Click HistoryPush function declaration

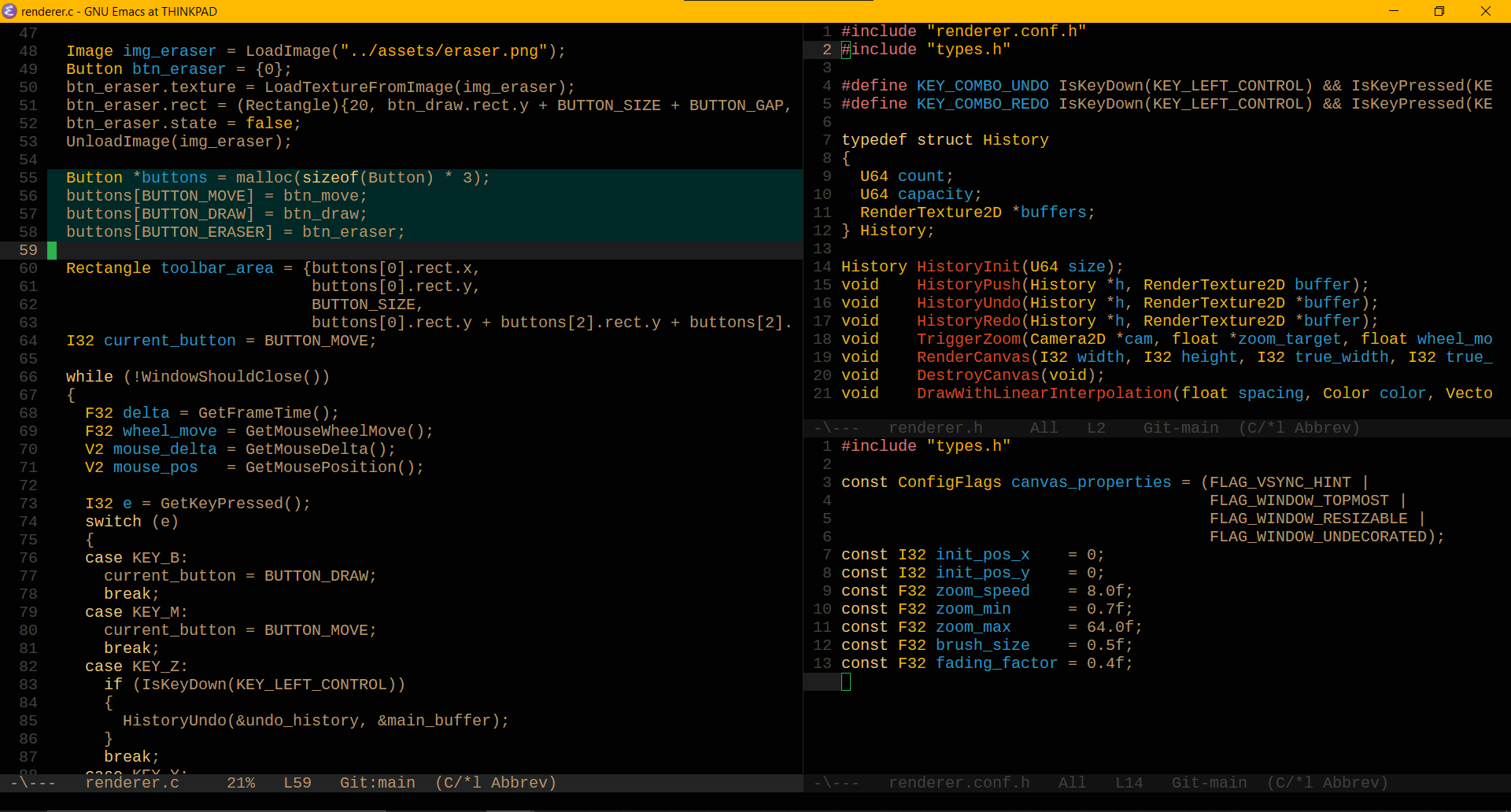[x=969, y=285]
